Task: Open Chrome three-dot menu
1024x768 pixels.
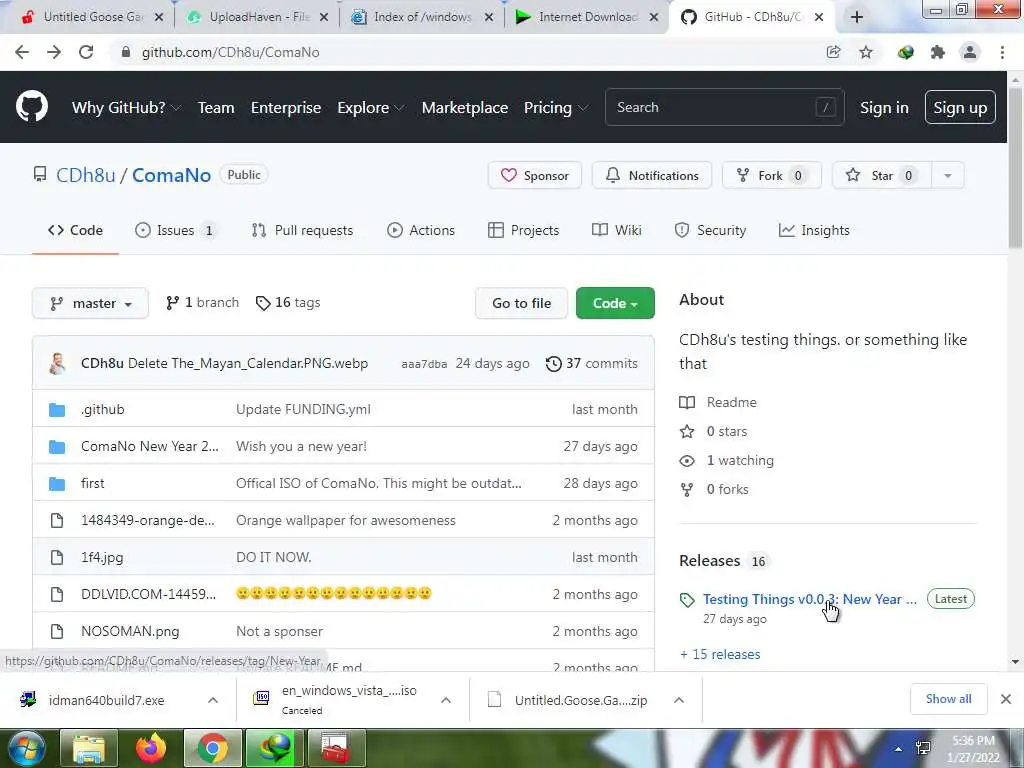Action: 1002,52
